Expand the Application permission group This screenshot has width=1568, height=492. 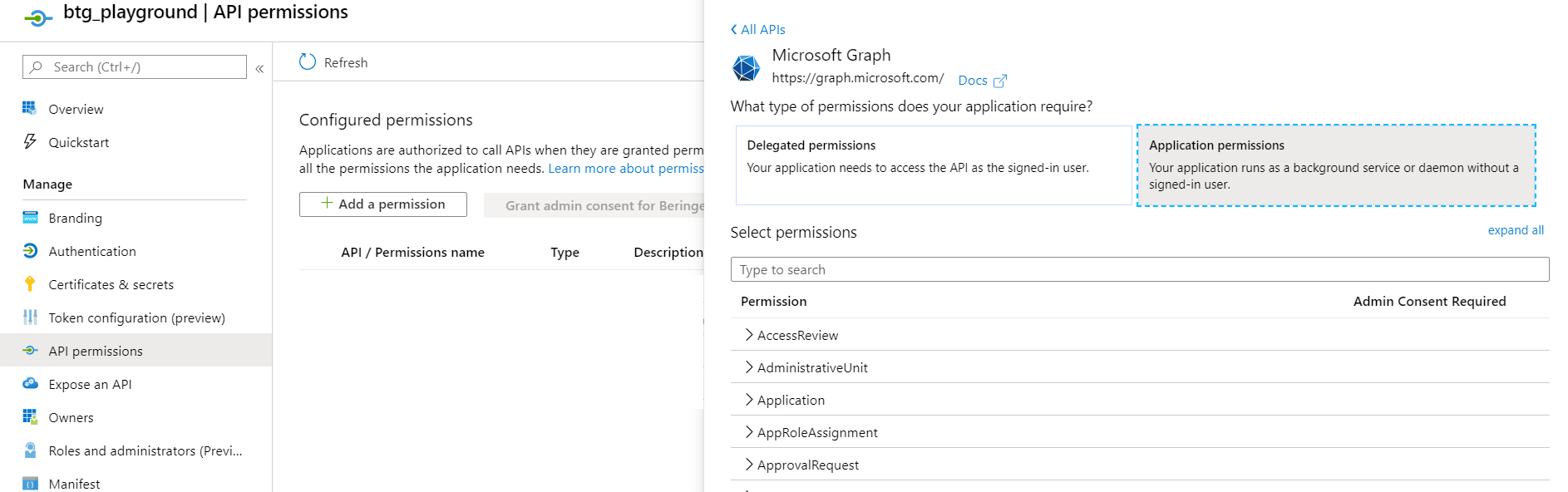click(x=749, y=399)
